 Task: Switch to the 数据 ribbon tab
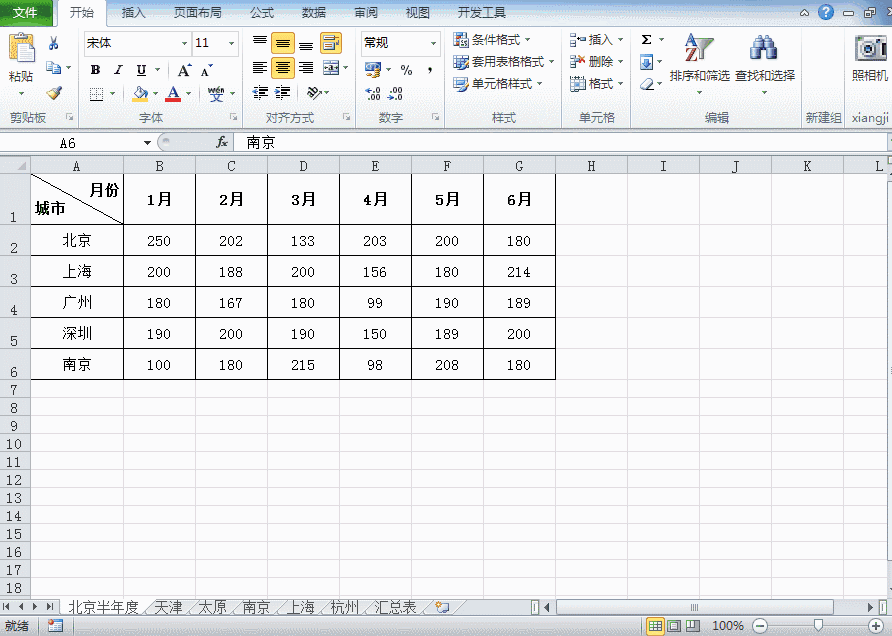[x=313, y=13]
